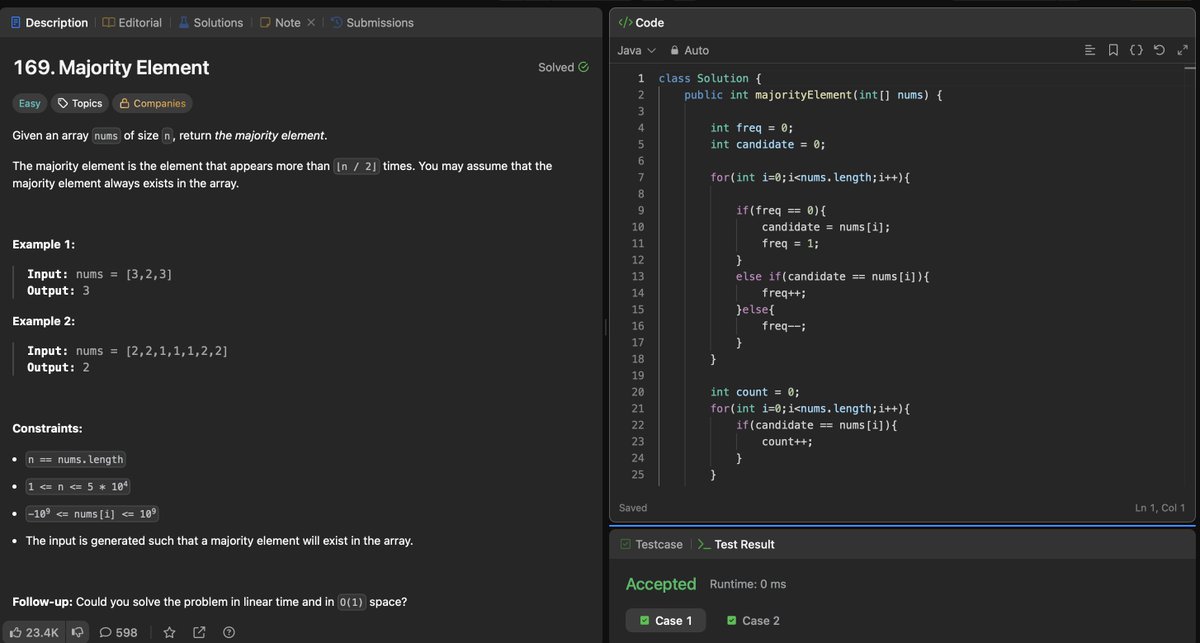This screenshot has width=1200, height=643.
Task: Show the Topics tag
Action: click(80, 103)
